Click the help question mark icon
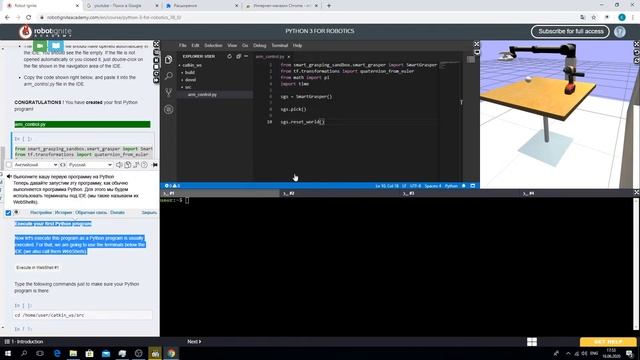Viewport: 640px width, 360px height. tap(620, 31)
